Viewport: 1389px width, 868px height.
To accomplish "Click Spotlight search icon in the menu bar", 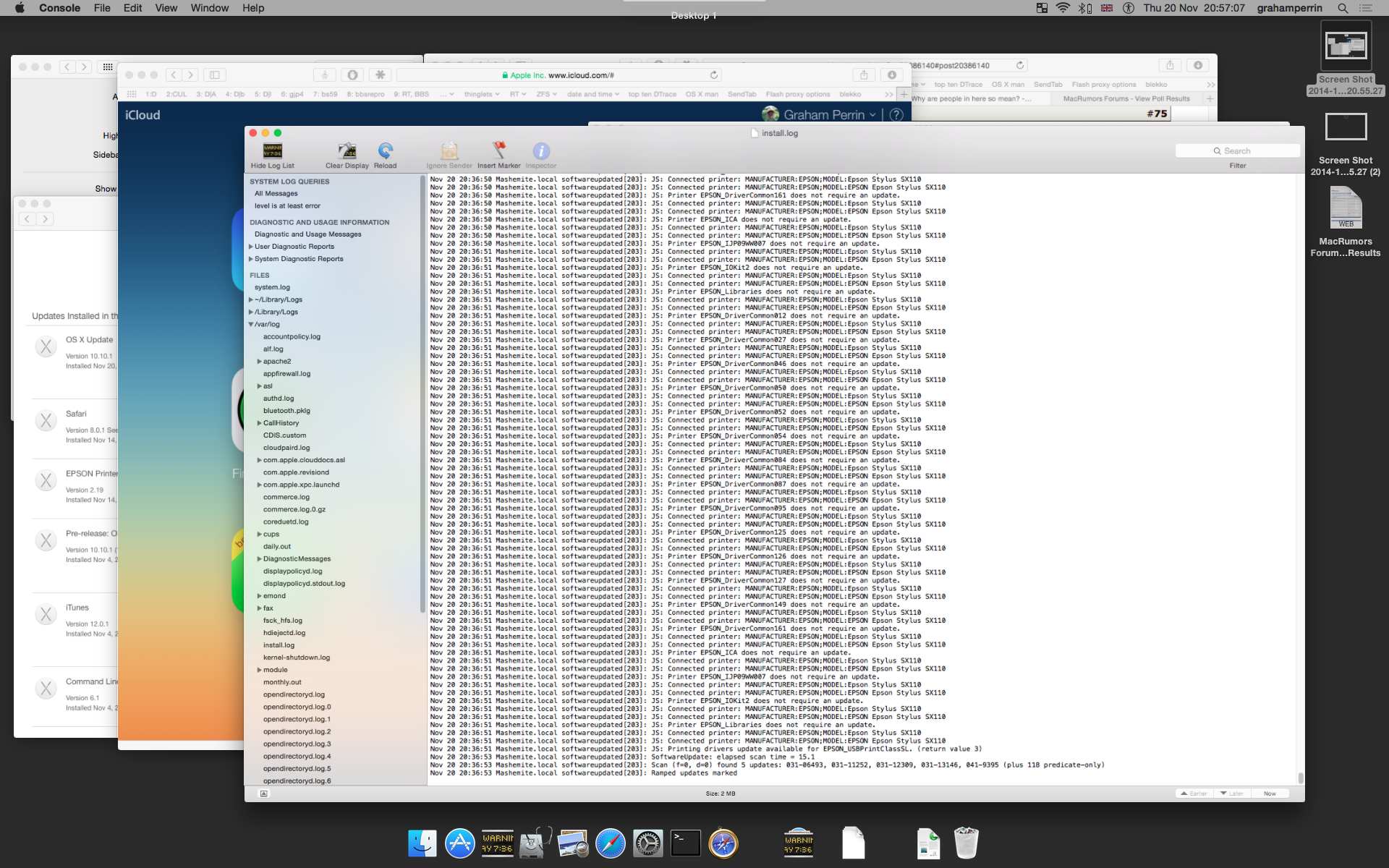I will click(1343, 8).
